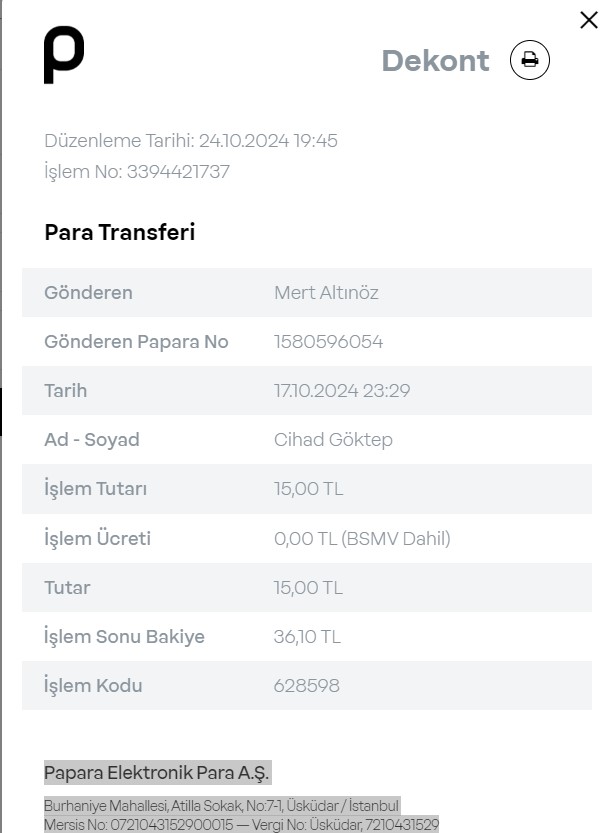Click Gönderen Papara No value 1580596054
Viewport: 603px width, 833px height.
328,342
